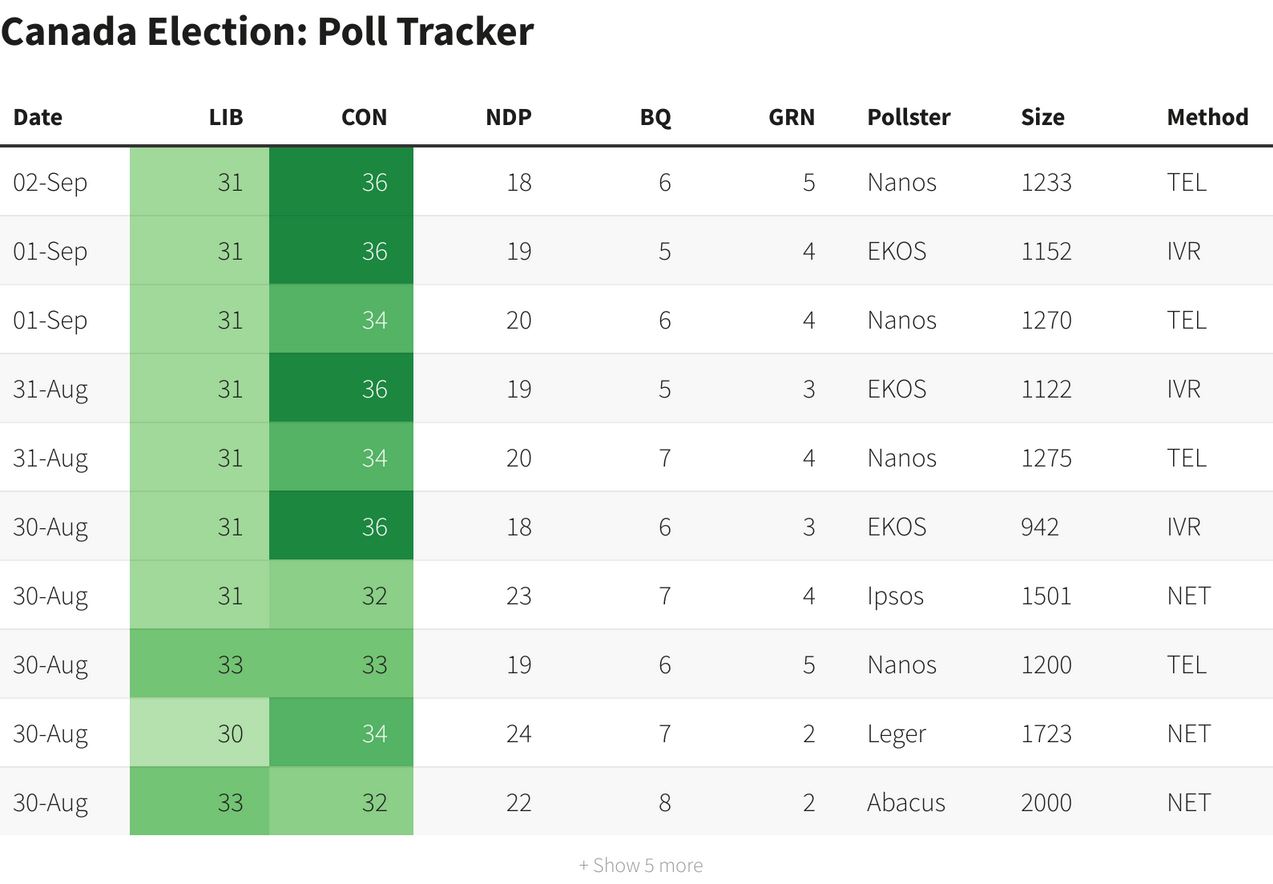Select the Ipsos pollster cell
The height and width of the screenshot is (884, 1273).
click(895, 596)
